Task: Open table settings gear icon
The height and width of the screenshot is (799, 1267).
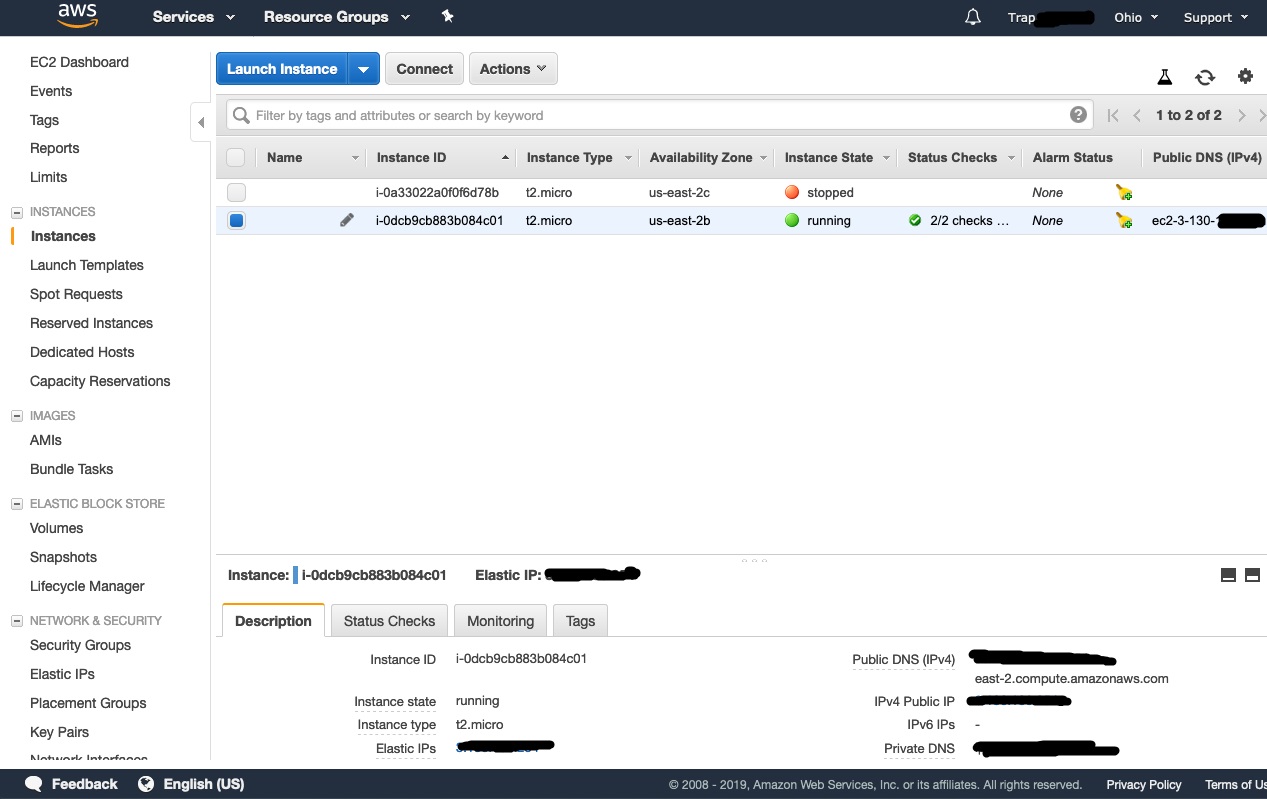Action: click(1245, 76)
